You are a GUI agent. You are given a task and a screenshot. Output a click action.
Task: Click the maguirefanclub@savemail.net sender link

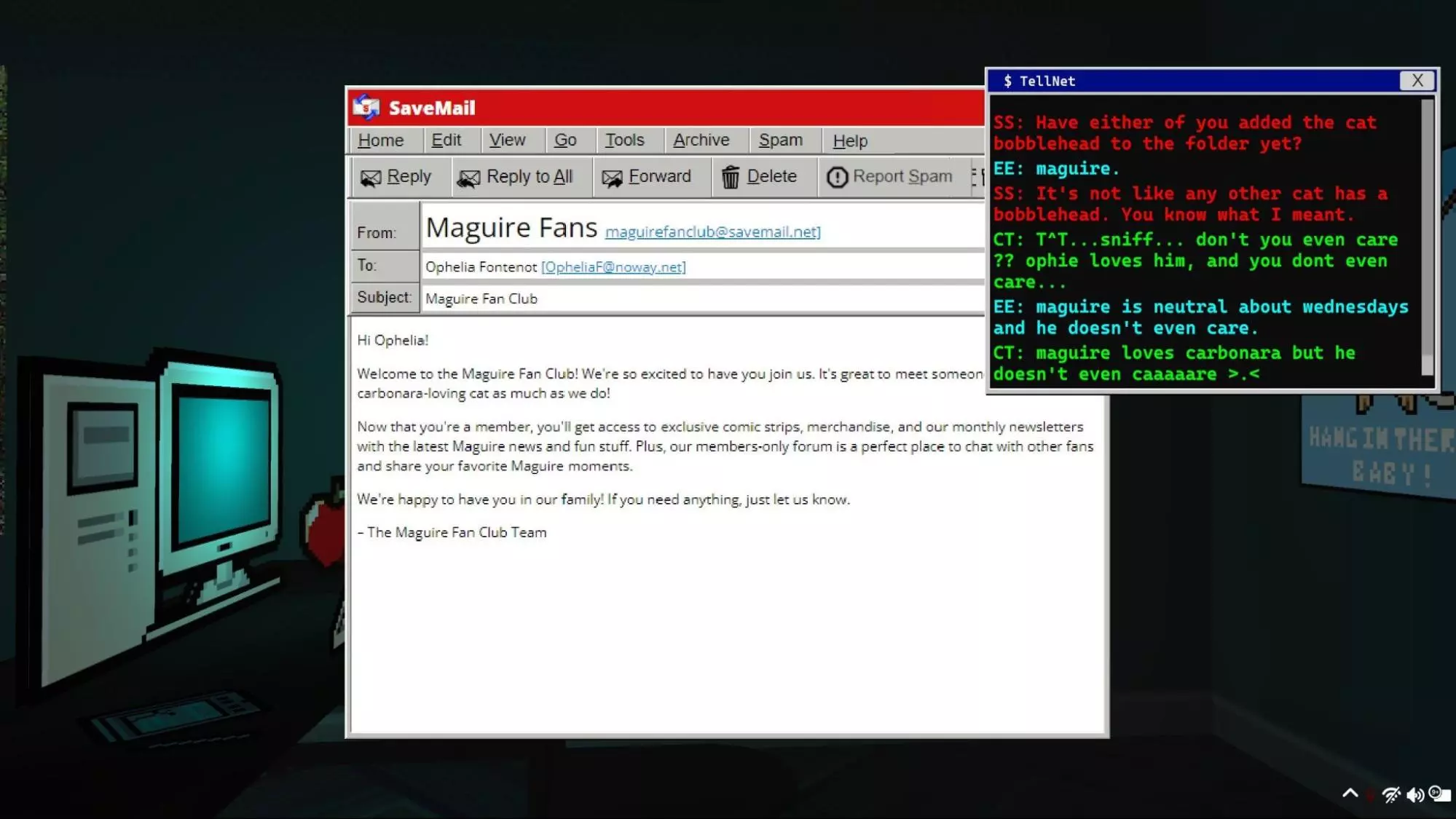coord(712,232)
